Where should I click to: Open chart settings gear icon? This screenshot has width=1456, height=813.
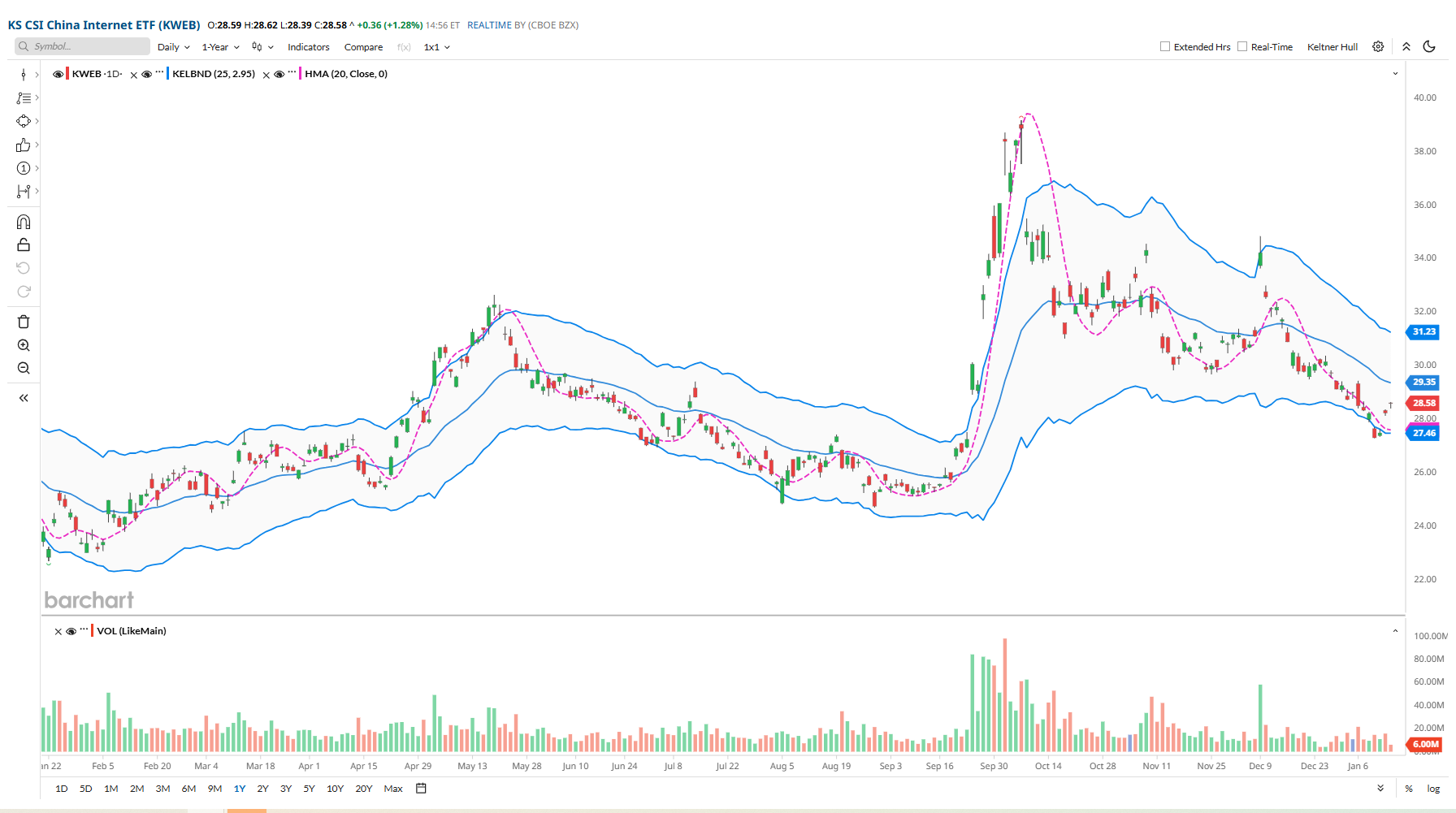point(1378,47)
